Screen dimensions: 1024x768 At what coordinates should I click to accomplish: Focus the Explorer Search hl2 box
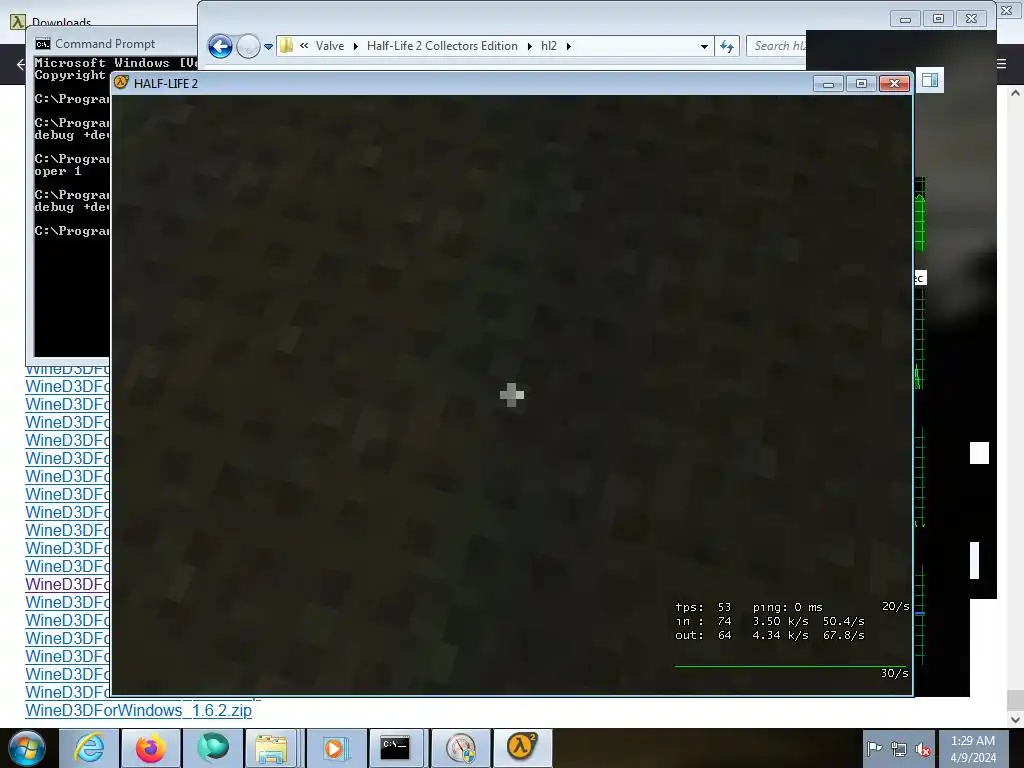click(777, 46)
